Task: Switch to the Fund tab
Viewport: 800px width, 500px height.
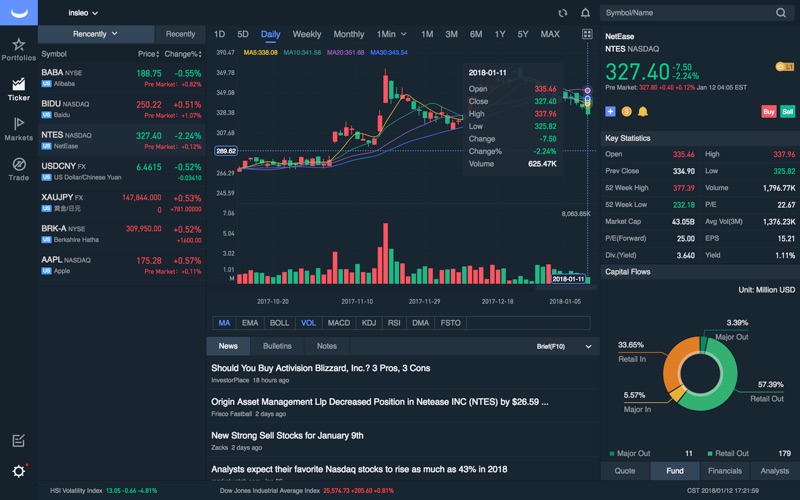Action: (675, 471)
